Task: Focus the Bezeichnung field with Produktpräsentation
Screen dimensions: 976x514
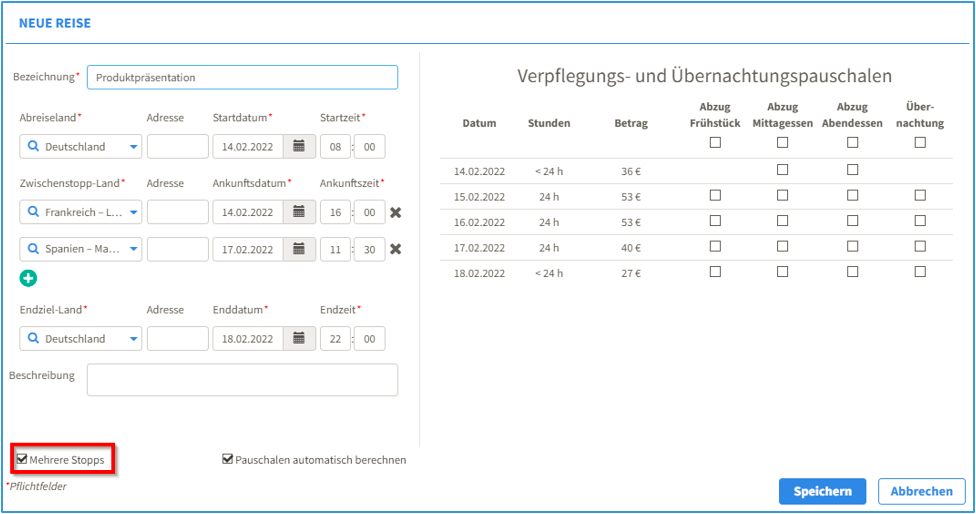Action: click(x=242, y=77)
